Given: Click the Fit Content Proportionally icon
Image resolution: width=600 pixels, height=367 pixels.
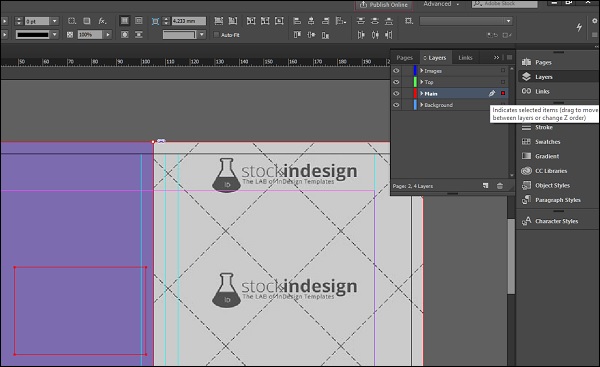Looking at the screenshot, I should [233, 21].
